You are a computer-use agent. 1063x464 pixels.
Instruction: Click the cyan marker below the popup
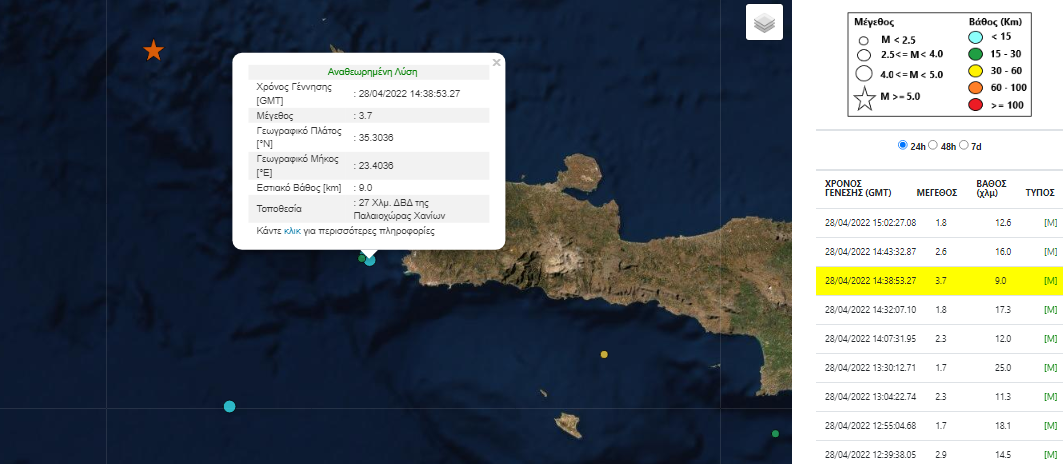(370, 260)
